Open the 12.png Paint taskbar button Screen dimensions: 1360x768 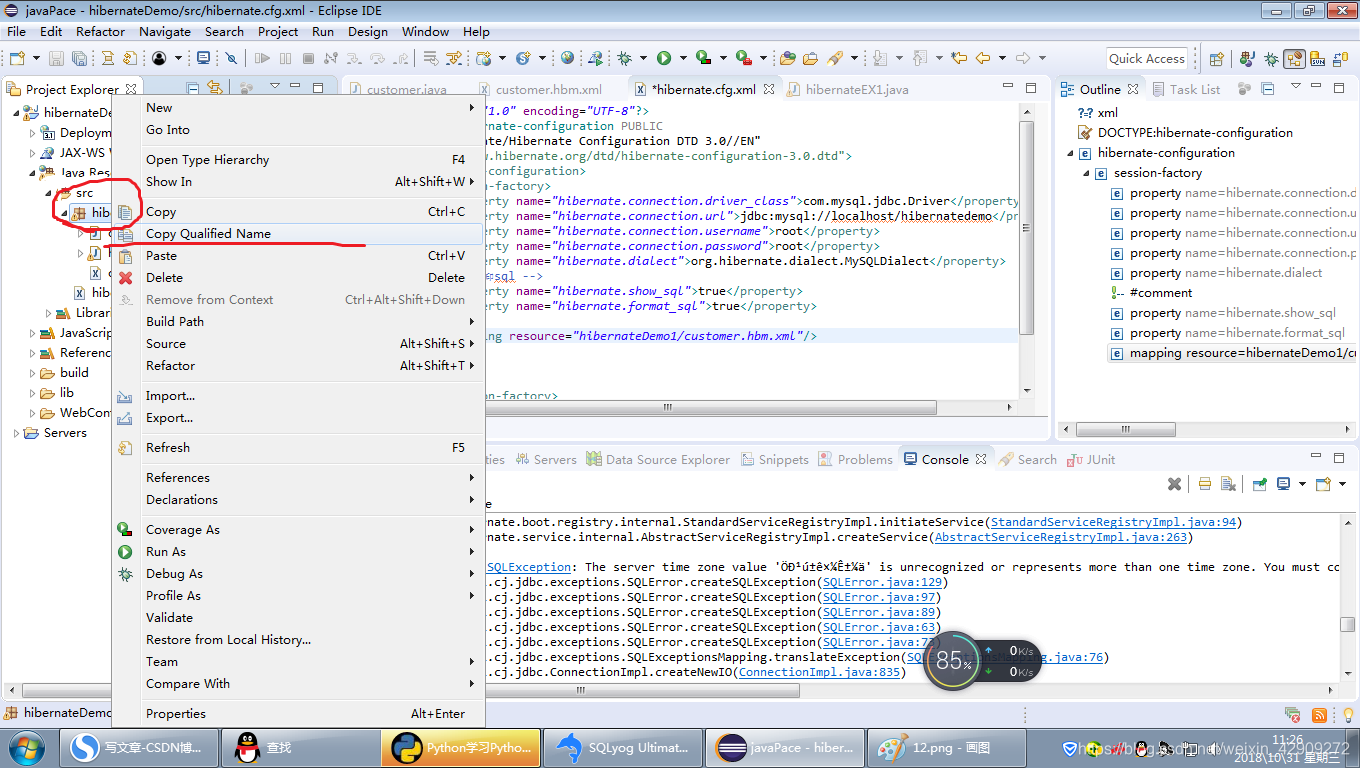947,748
